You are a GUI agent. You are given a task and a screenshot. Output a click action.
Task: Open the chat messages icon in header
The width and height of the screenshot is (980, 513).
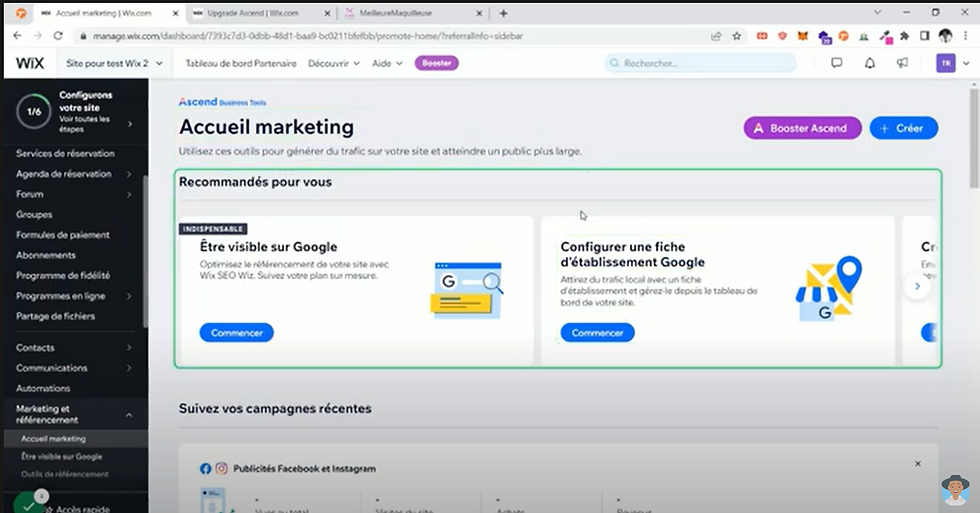coord(836,63)
